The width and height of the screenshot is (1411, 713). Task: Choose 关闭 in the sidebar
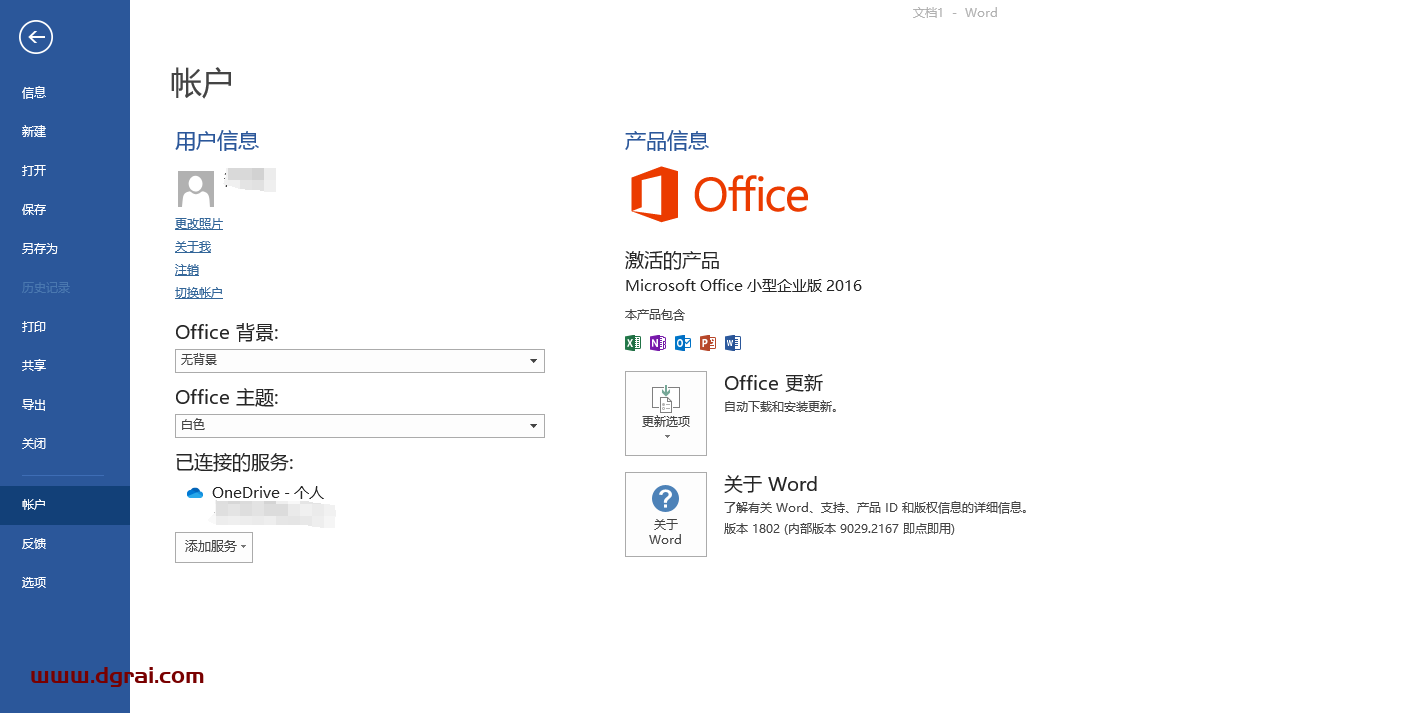pos(65,444)
